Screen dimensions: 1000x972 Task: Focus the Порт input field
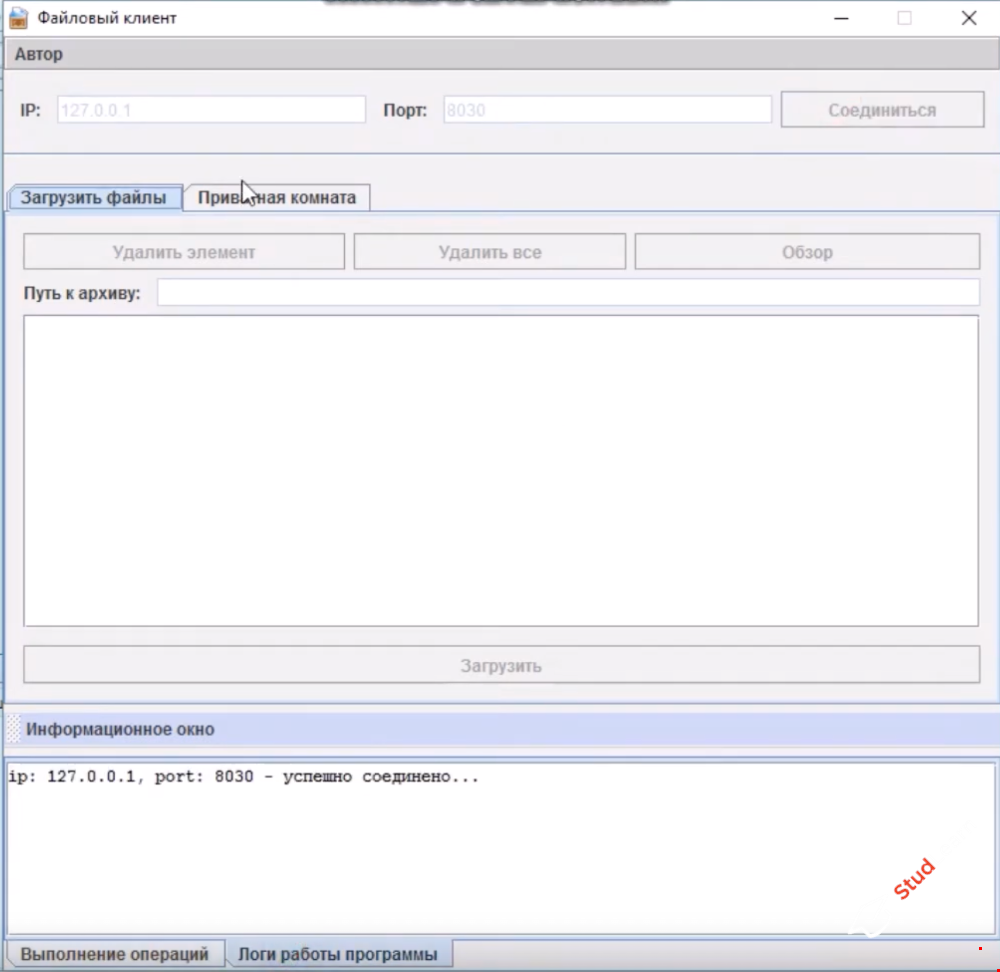(607, 110)
